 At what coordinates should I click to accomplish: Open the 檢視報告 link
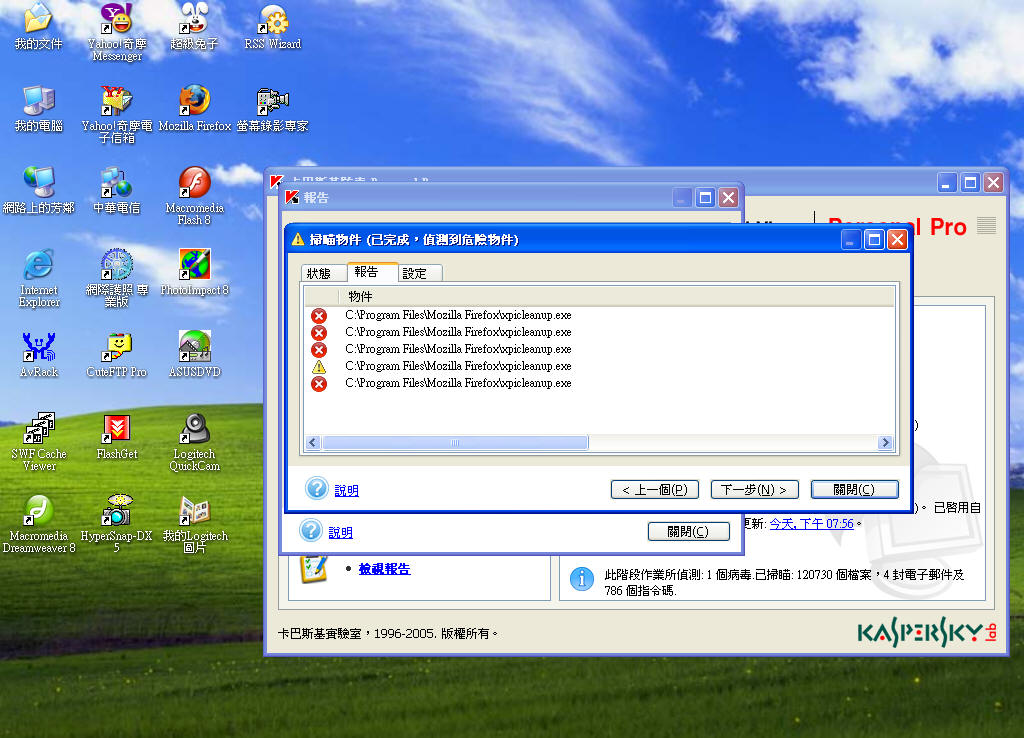tap(384, 569)
